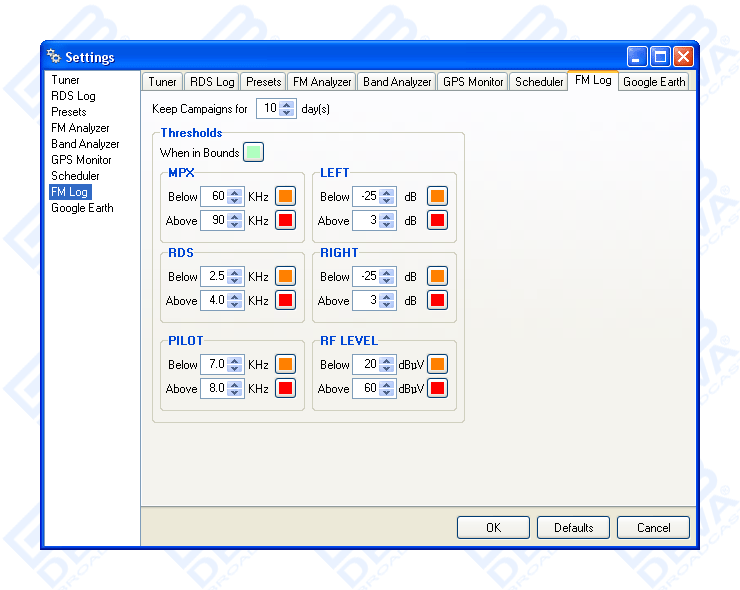Click the PILOT Above value field
Image resolution: width=740 pixels, height=590 pixels.
(214, 388)
